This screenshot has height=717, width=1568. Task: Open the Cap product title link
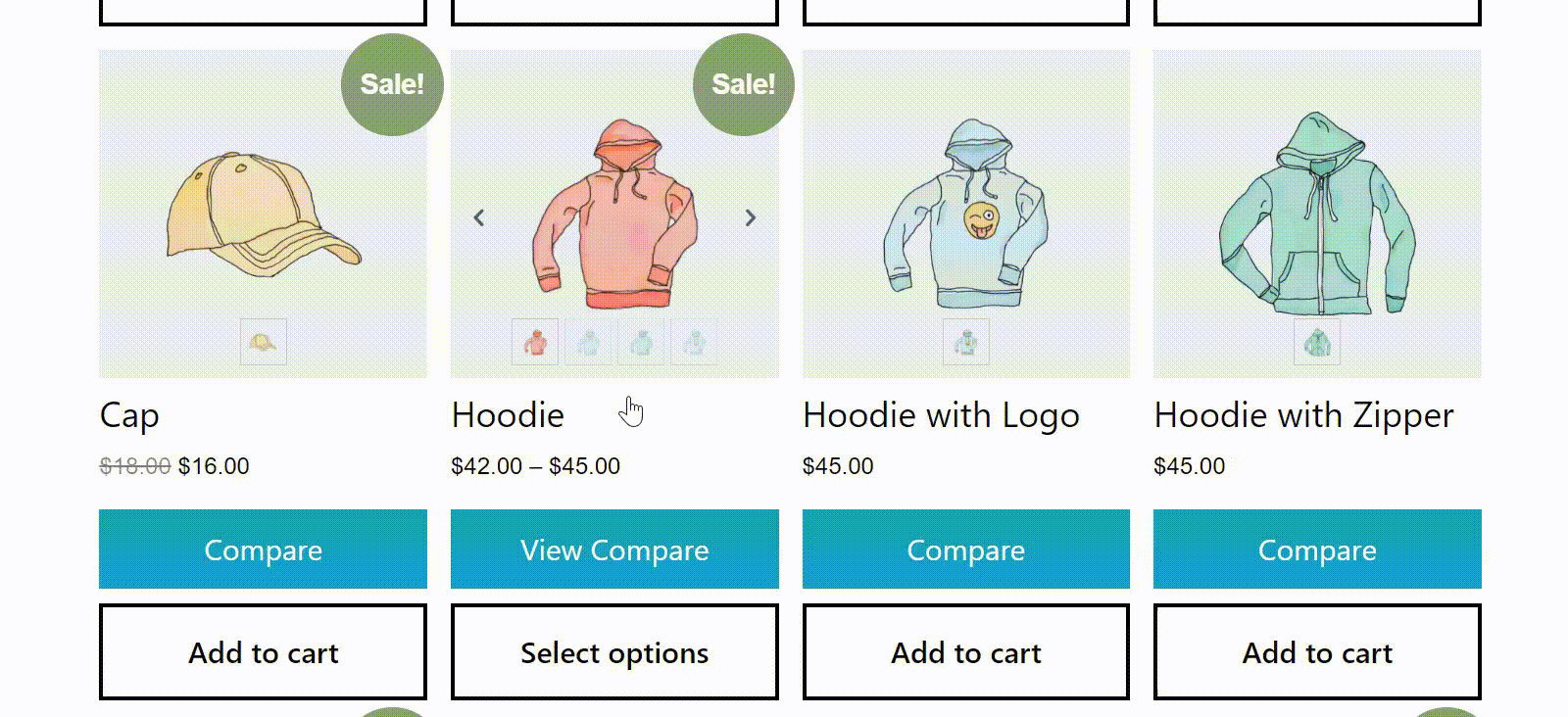tap(129, 415)
